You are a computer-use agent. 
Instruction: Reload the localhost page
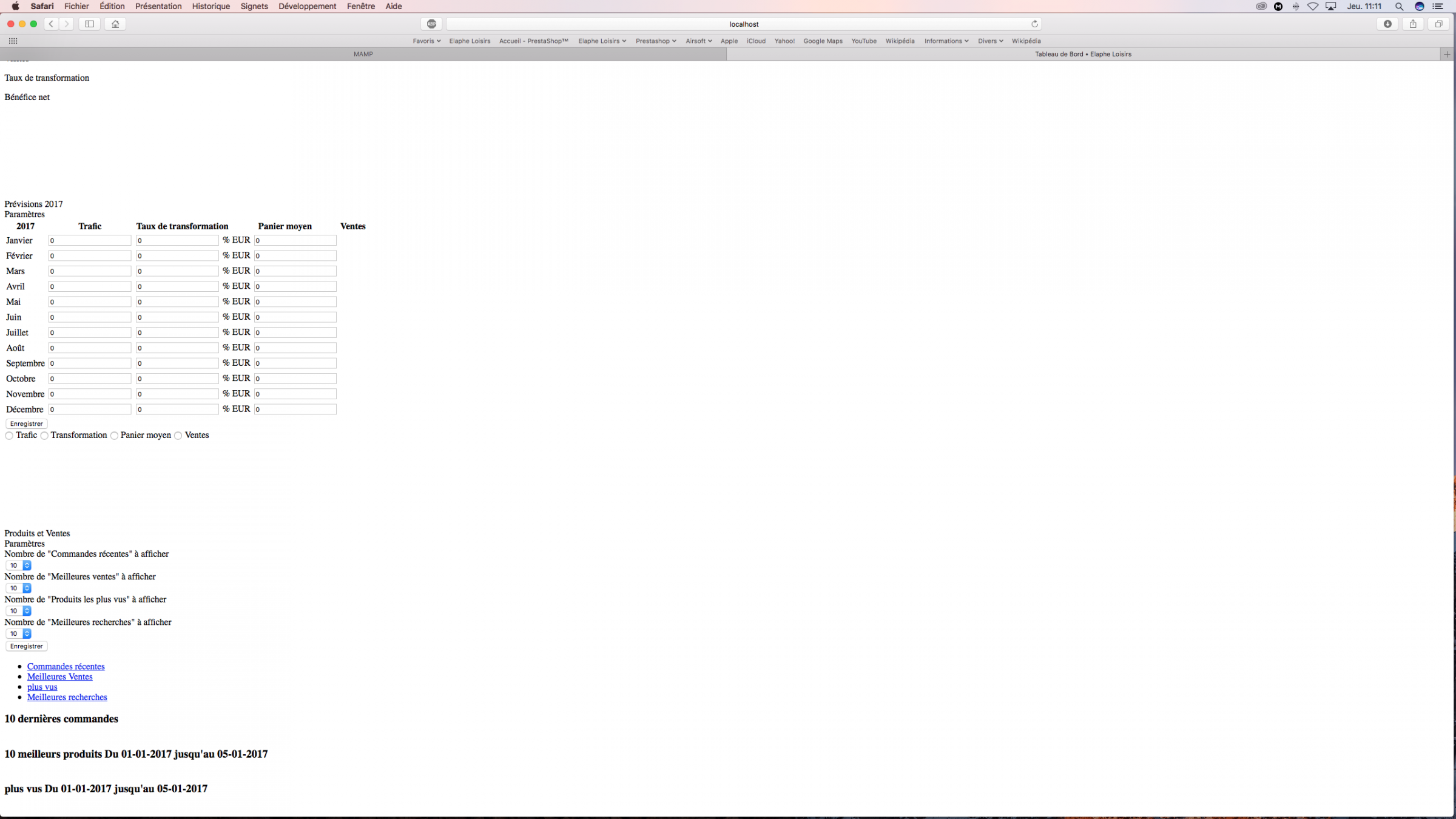click(x=1034, y=24)
